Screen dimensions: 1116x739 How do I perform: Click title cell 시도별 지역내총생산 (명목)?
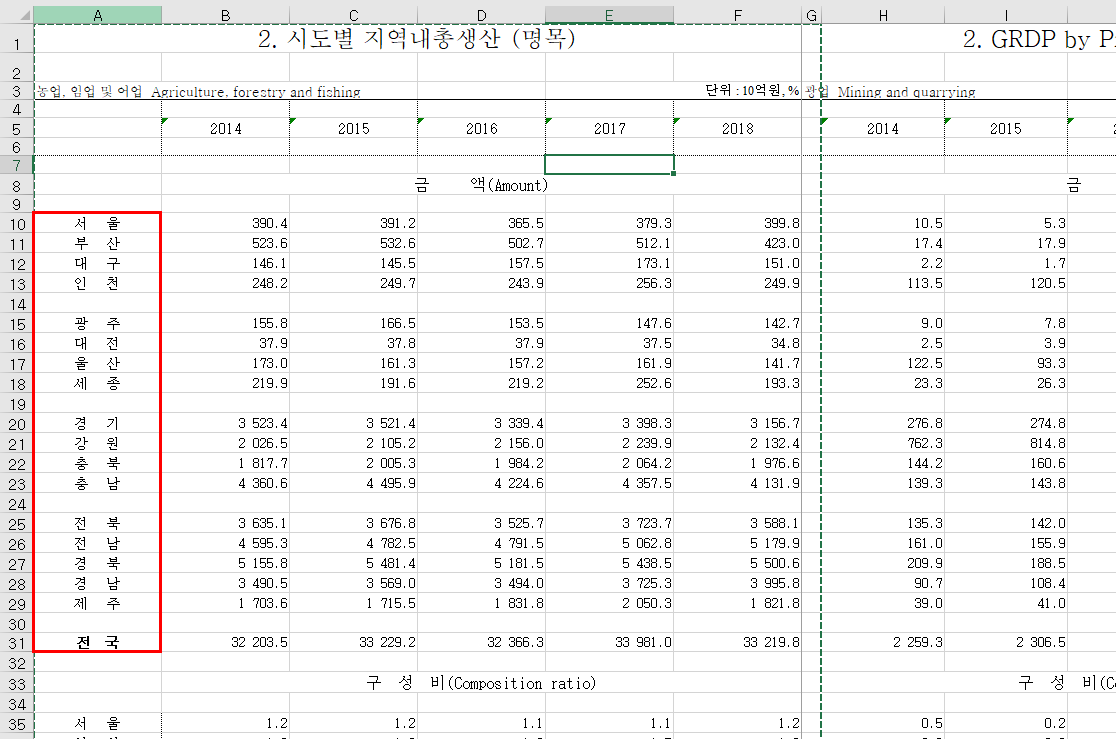pos(417,38)
